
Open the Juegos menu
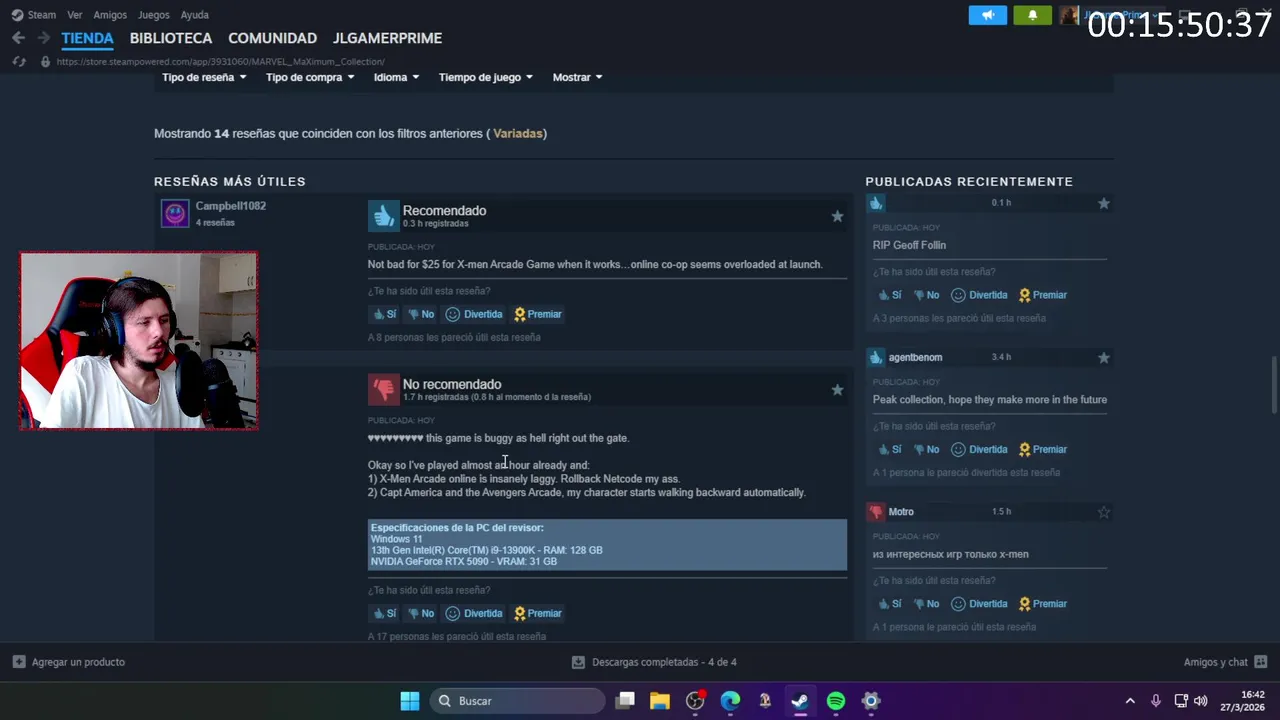click(153, 15)
